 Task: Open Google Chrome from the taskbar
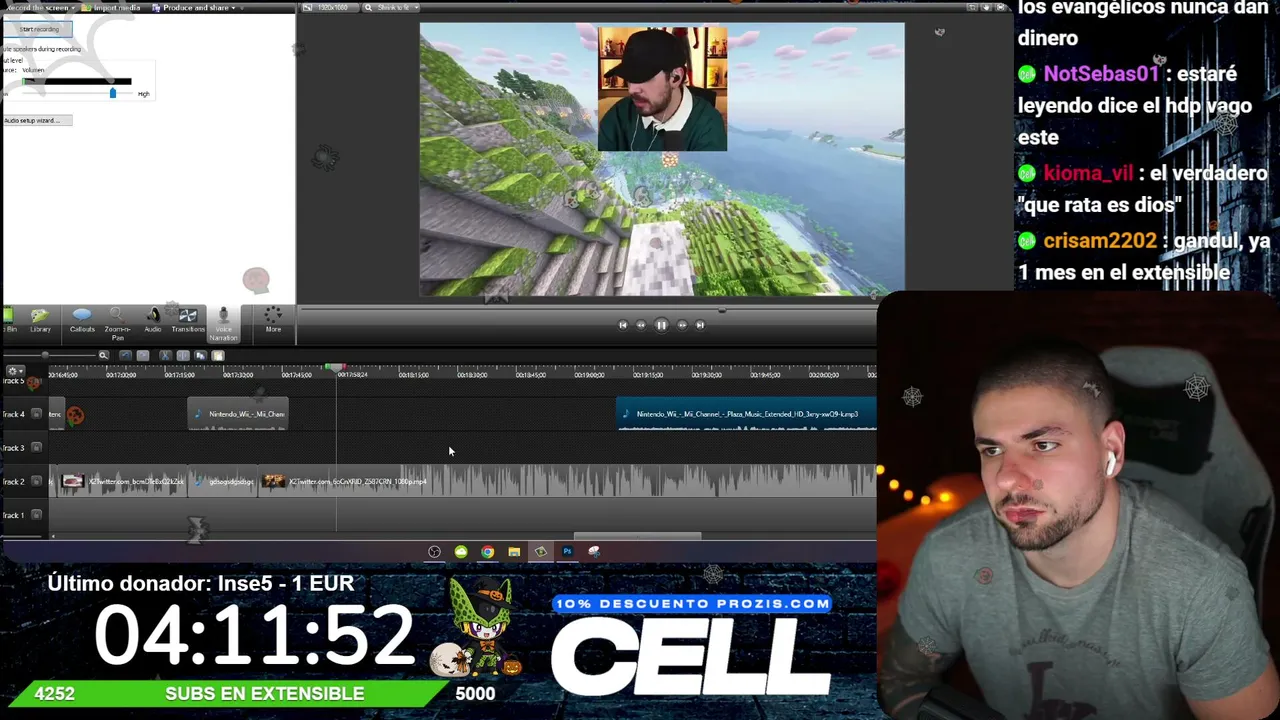[487, 551]
